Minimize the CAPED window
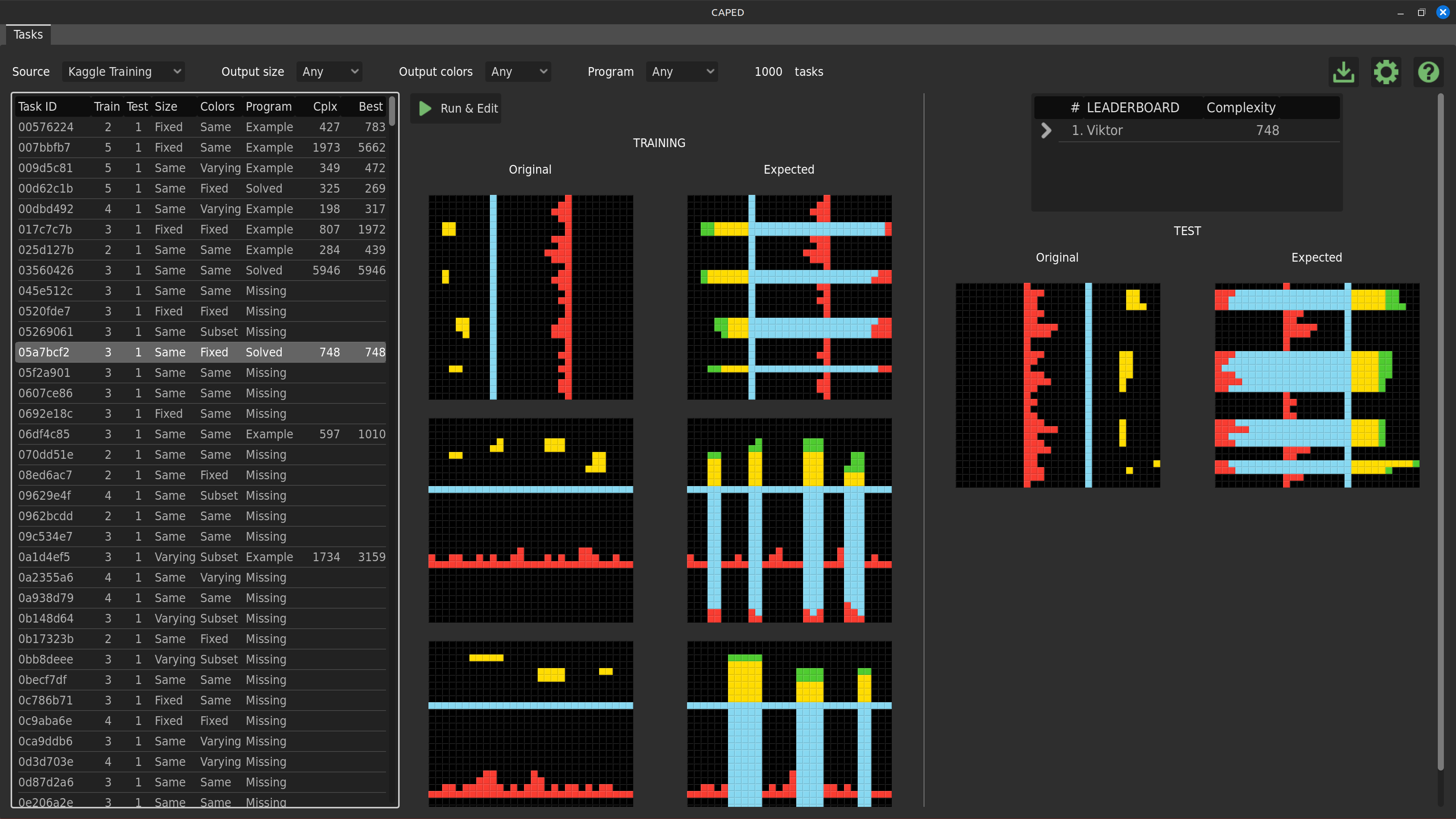 pyautogui.click(x=1400, y=12)
